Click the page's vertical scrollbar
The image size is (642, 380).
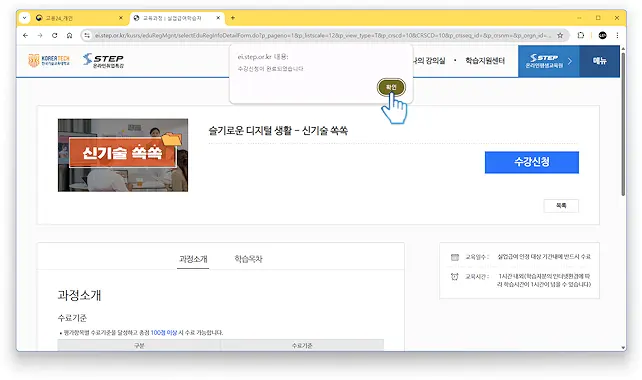(623, 123)
